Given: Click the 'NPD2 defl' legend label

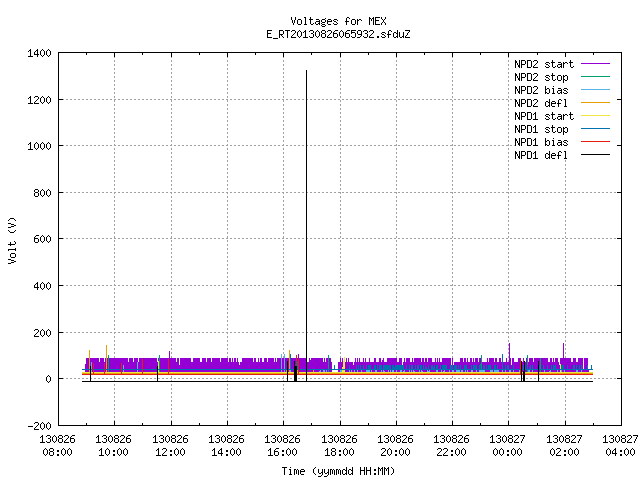Looking at the screenshot, I should [541, 103].
